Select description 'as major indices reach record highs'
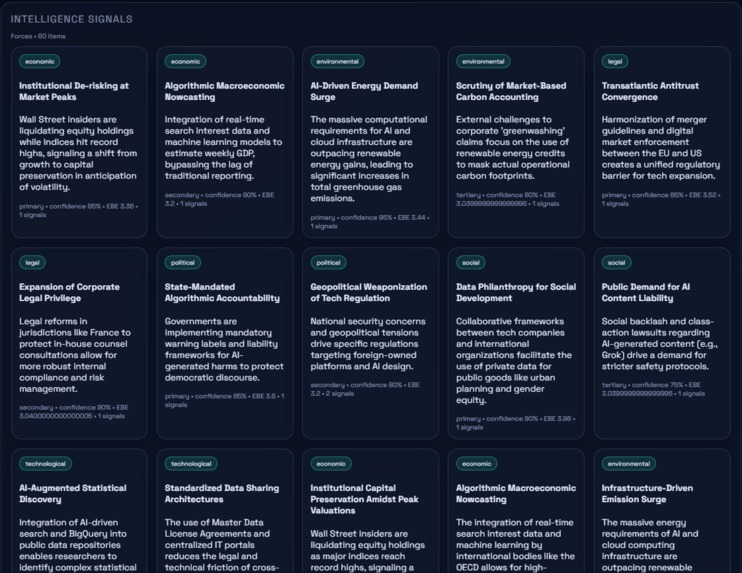 click(368, 550)
